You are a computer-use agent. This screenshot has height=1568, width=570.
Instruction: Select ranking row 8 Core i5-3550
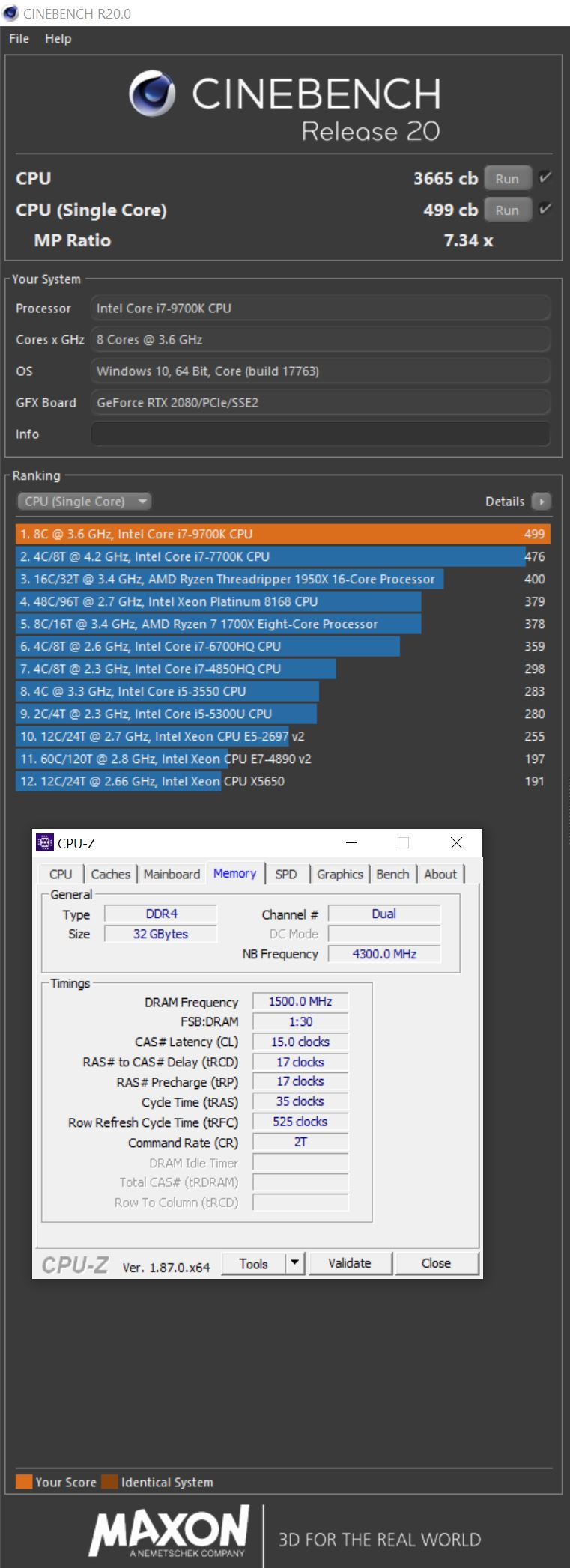pos(283,691)
